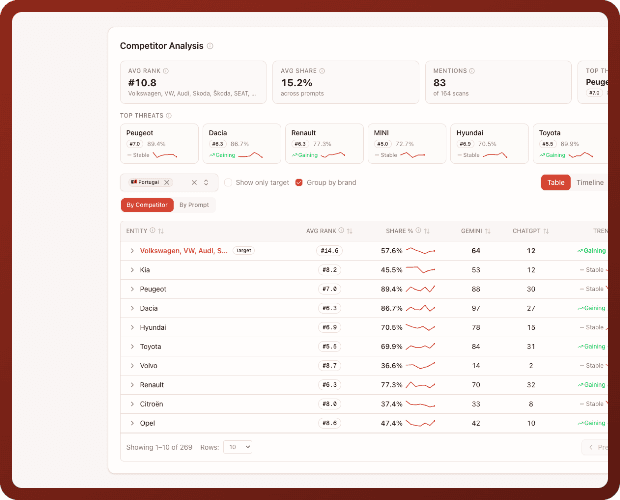Viewport: 620px width, 500px height.
Task: Expand the Toyota table row
Action: click(132, 347)
